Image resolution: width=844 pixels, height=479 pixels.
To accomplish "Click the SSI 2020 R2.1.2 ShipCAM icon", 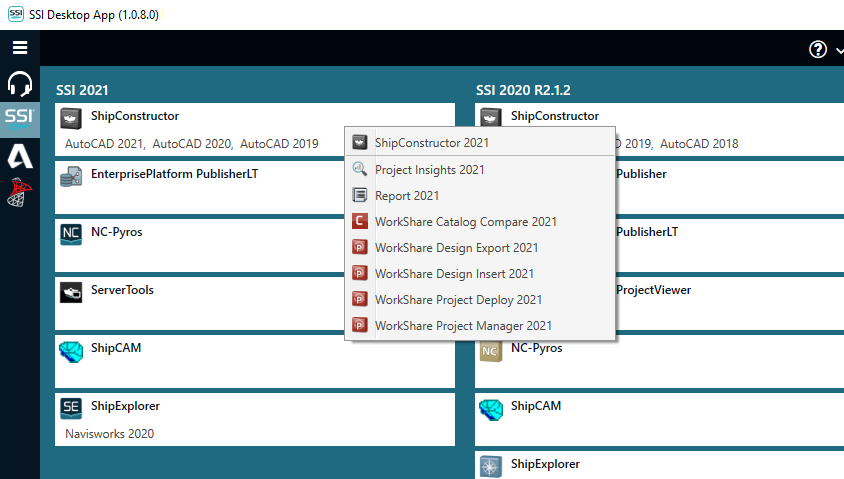I will click(491, 410).
